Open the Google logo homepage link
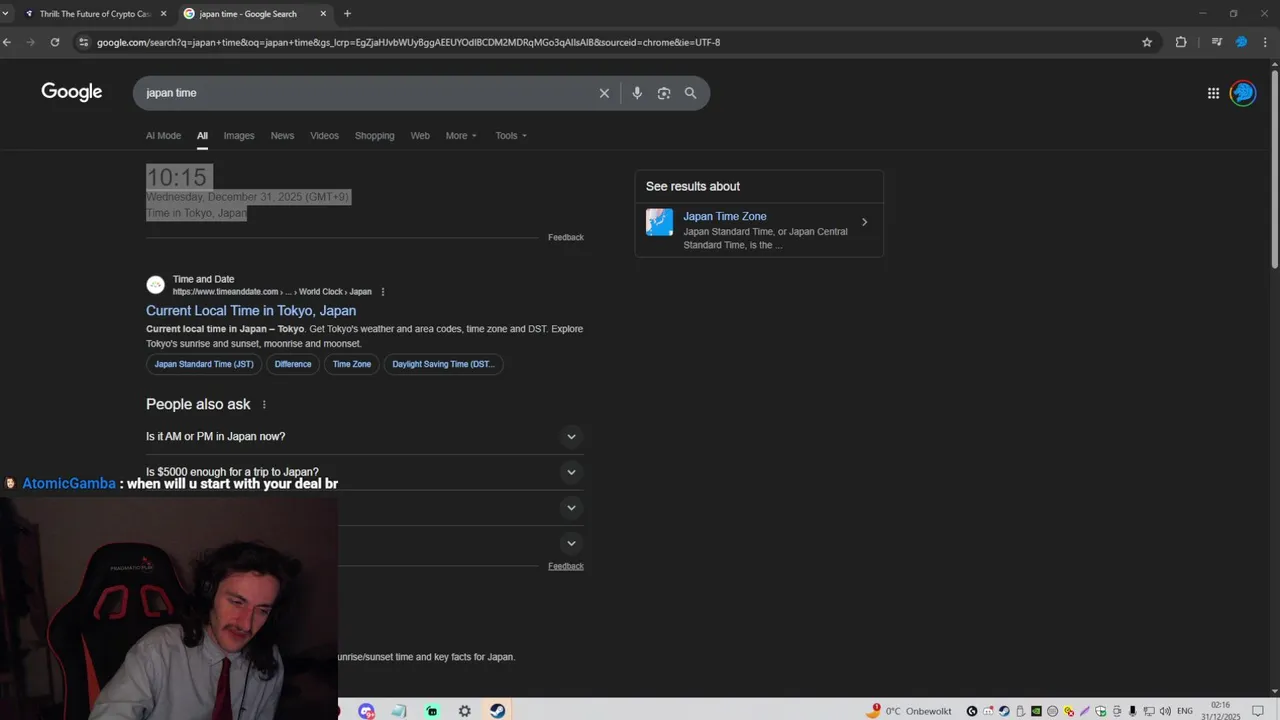The width and height of the screenshot is (1280, 720). pyautogui.click(x=72, y=92)
